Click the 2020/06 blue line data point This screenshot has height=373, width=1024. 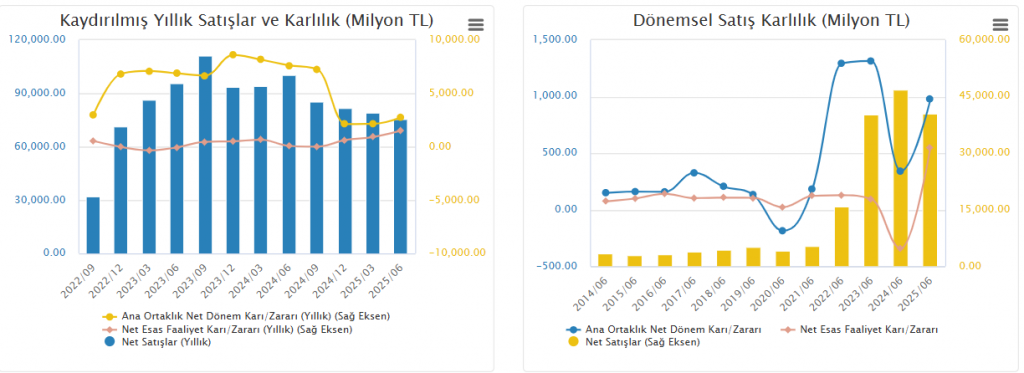coord(782,231)
